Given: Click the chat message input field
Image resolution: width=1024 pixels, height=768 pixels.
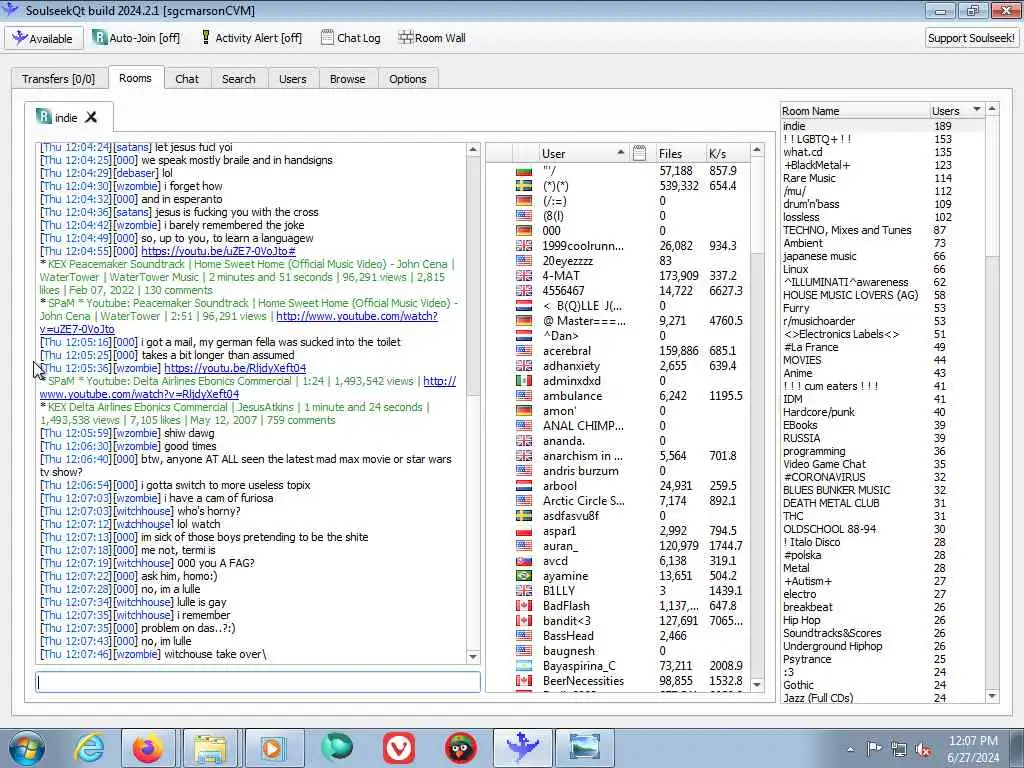Looking at the screenshot, I should point(258,682).
